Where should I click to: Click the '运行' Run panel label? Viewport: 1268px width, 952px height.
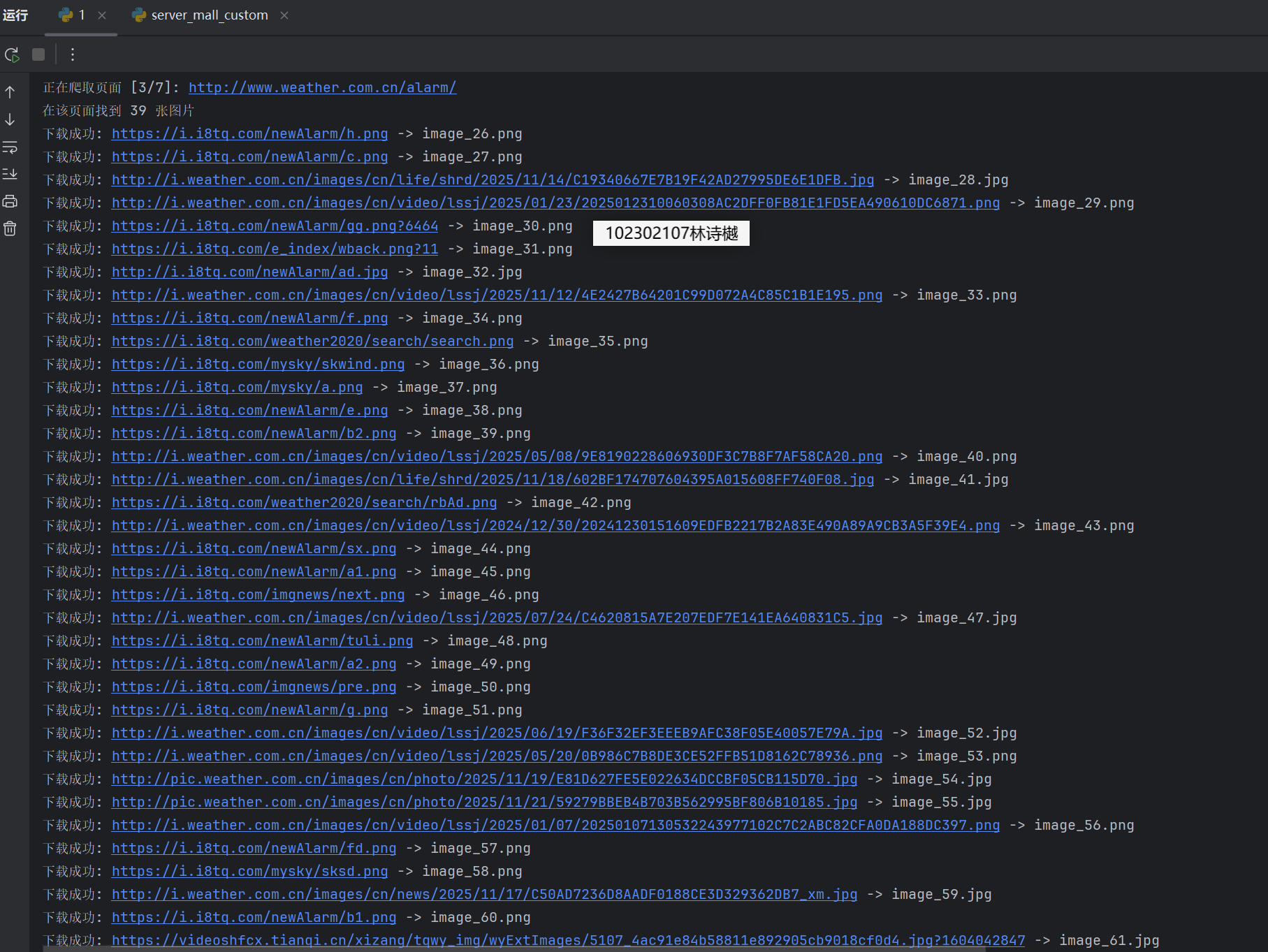15,15
